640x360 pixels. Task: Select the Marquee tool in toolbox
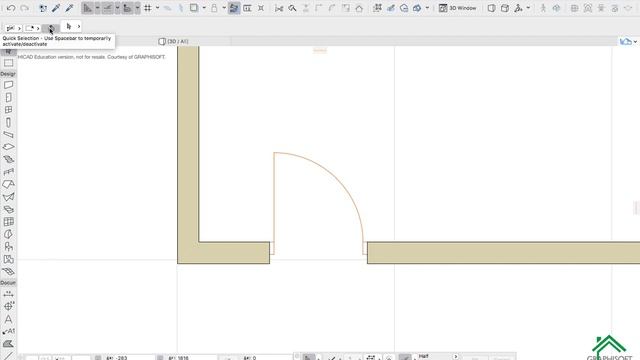point(8,63)
